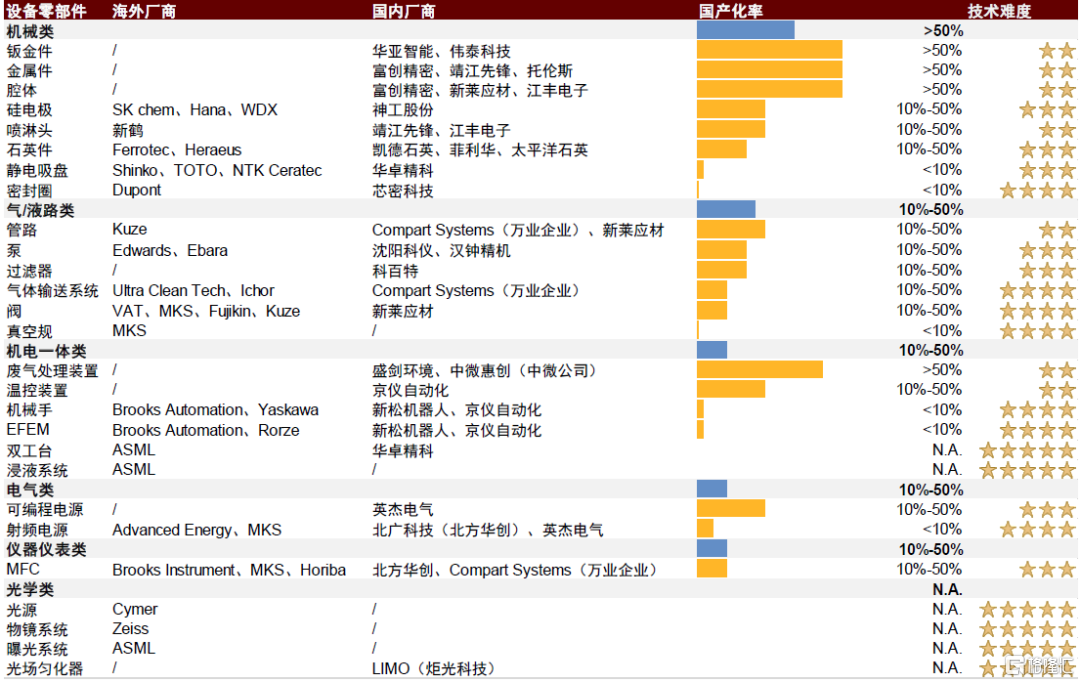
Task: Click the 气/液路类 category heading
Action: point(41,210)
